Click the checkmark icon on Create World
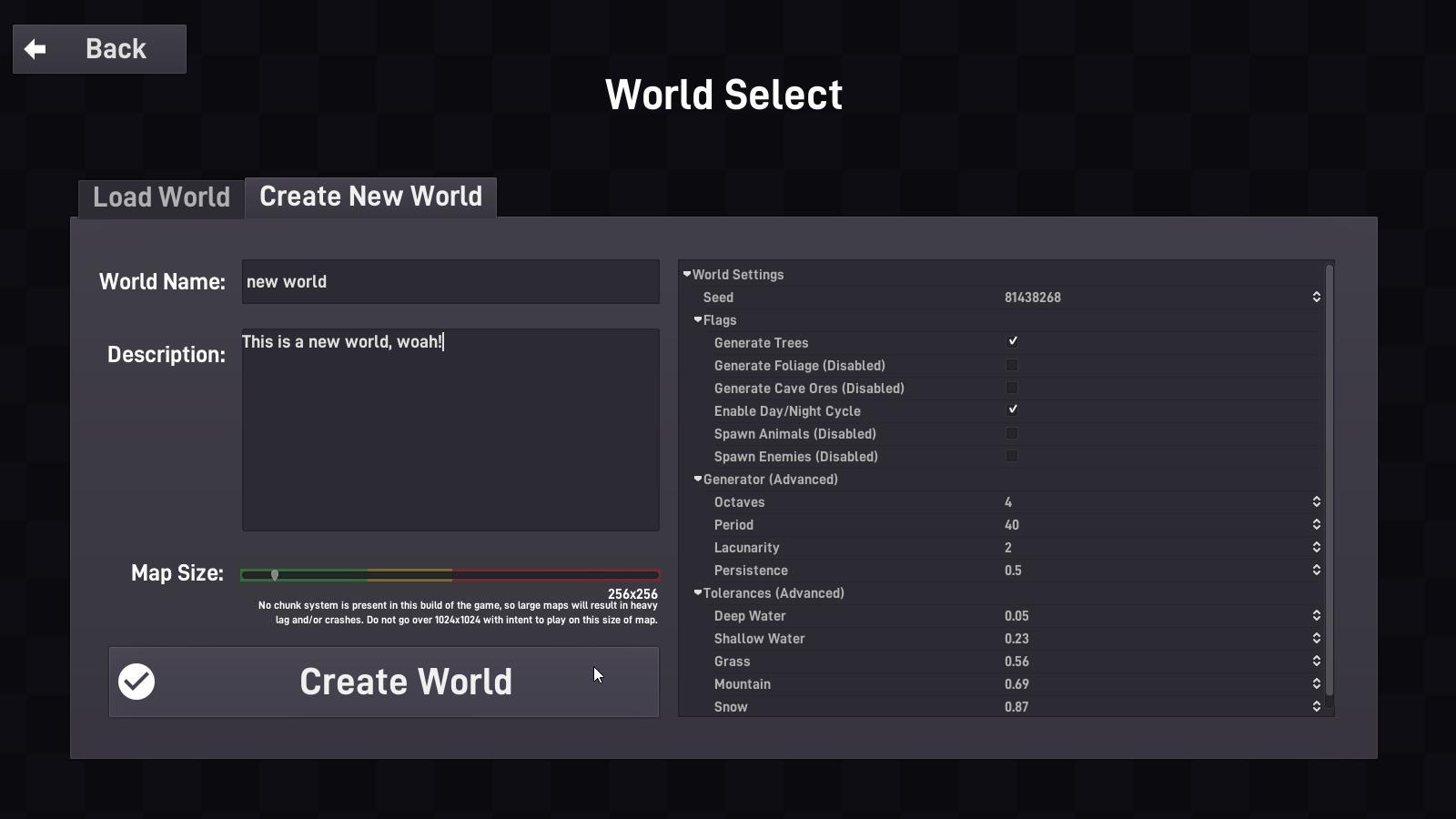 click(136, 682)
